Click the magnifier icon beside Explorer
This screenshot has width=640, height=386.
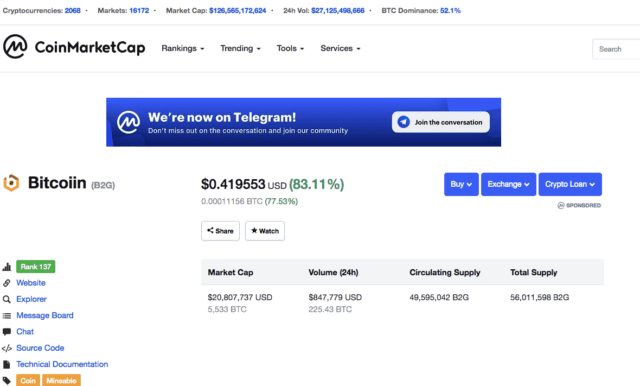click(7, 299)
